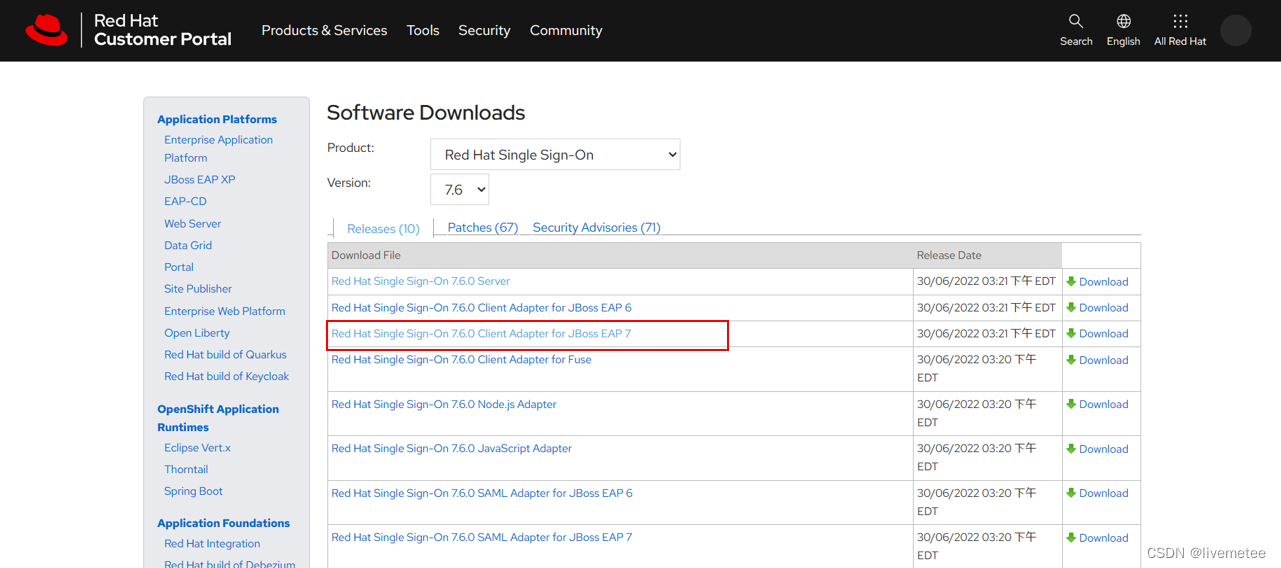The image size is (1281, 568).
Task: Expand the Product dropdown Red Hat Single Sign-On
Action: [555, 154]
